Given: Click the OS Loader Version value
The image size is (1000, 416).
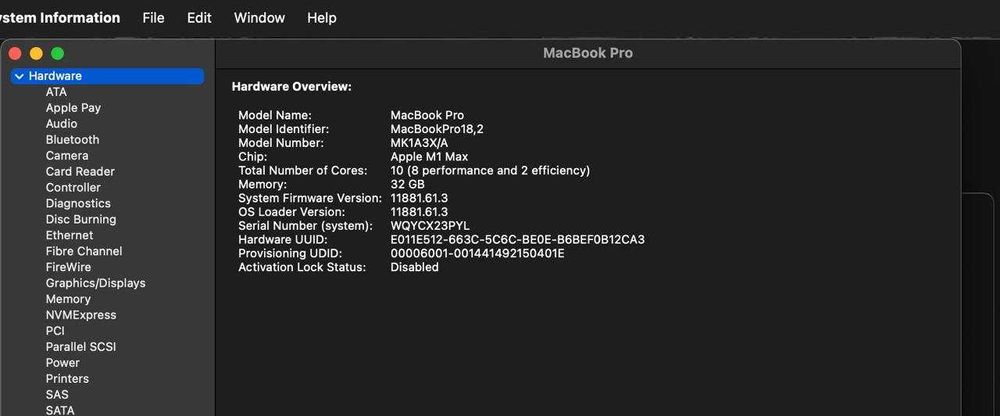Looking at the screenshot, I should [419, 212].
